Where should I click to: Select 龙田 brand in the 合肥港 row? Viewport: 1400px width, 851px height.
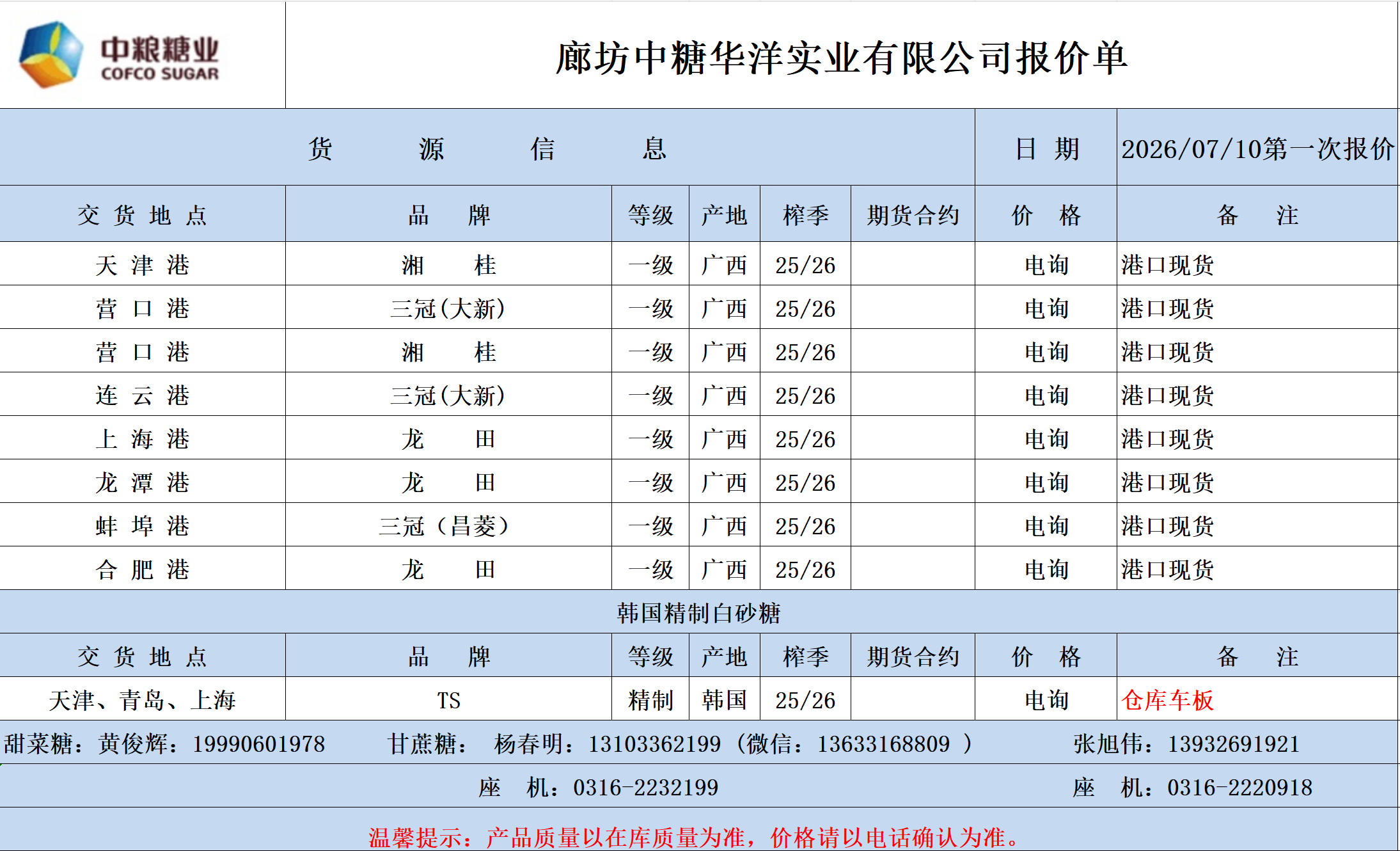point(449,569)
